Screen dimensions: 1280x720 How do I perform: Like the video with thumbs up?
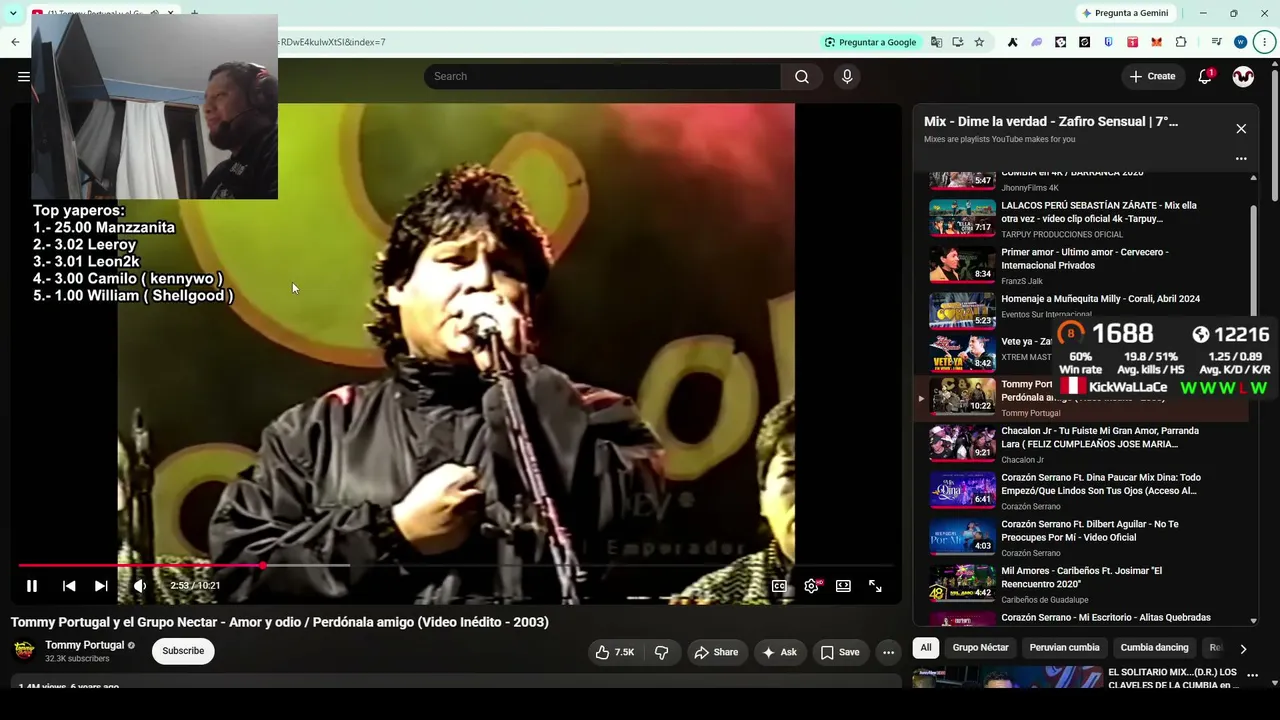[x=614, y=652]
